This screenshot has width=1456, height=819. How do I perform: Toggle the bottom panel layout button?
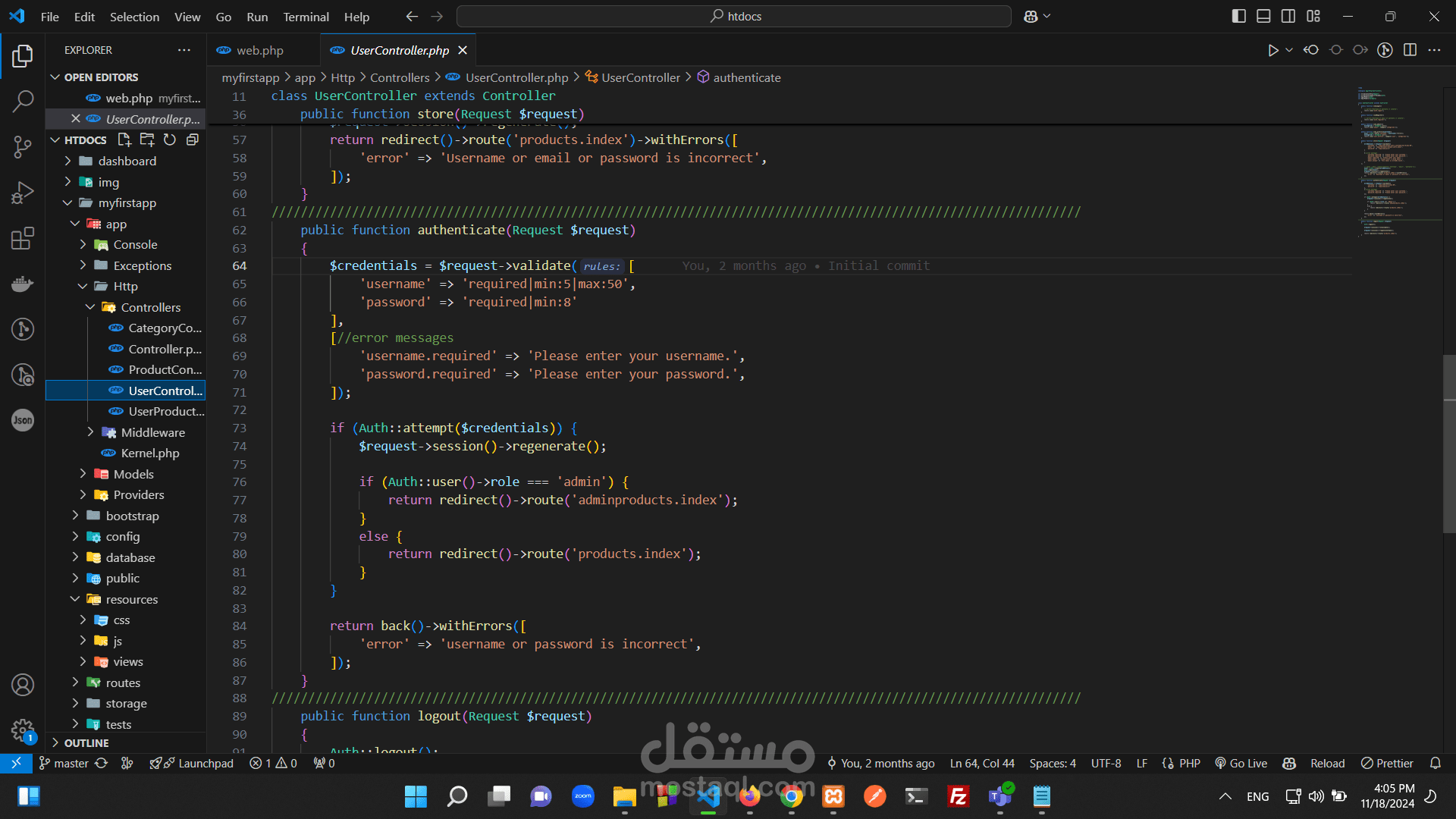coord(1263,16)
